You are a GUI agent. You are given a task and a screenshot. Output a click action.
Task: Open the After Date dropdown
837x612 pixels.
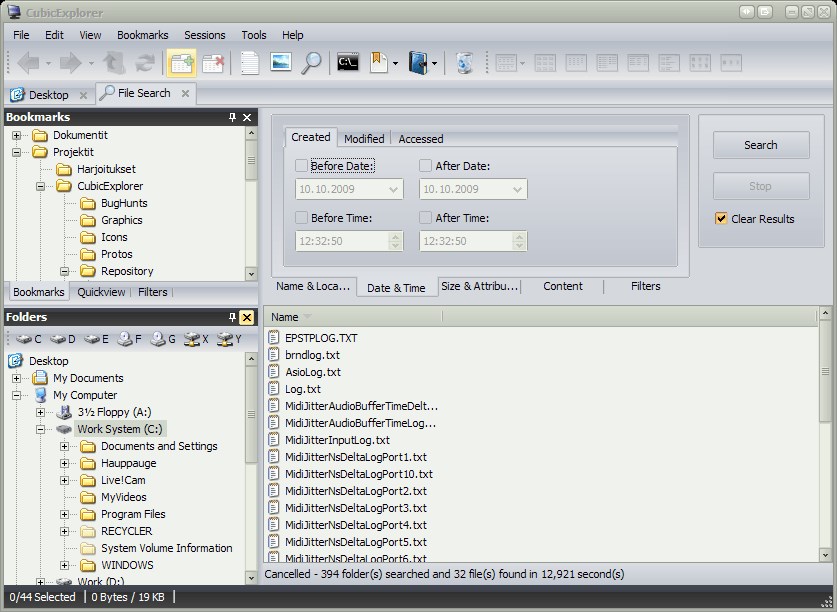(x=517, y=189)
